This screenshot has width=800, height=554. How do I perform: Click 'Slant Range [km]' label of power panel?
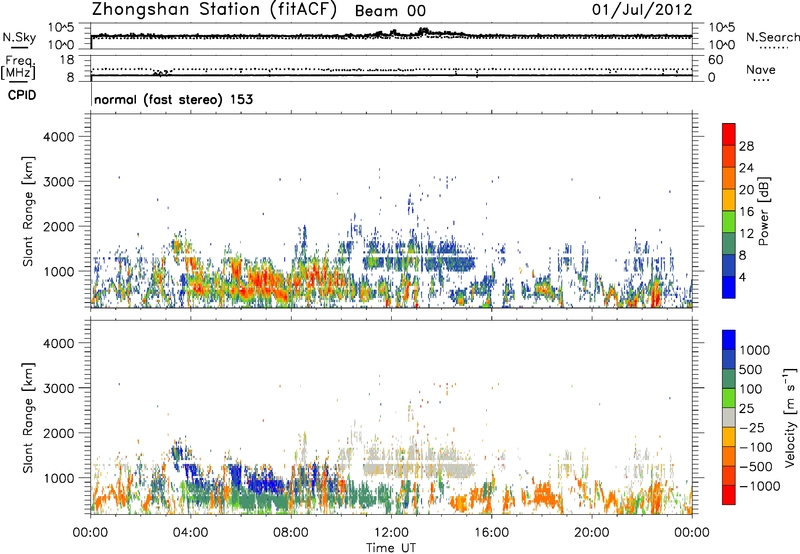tap(29, 211)
